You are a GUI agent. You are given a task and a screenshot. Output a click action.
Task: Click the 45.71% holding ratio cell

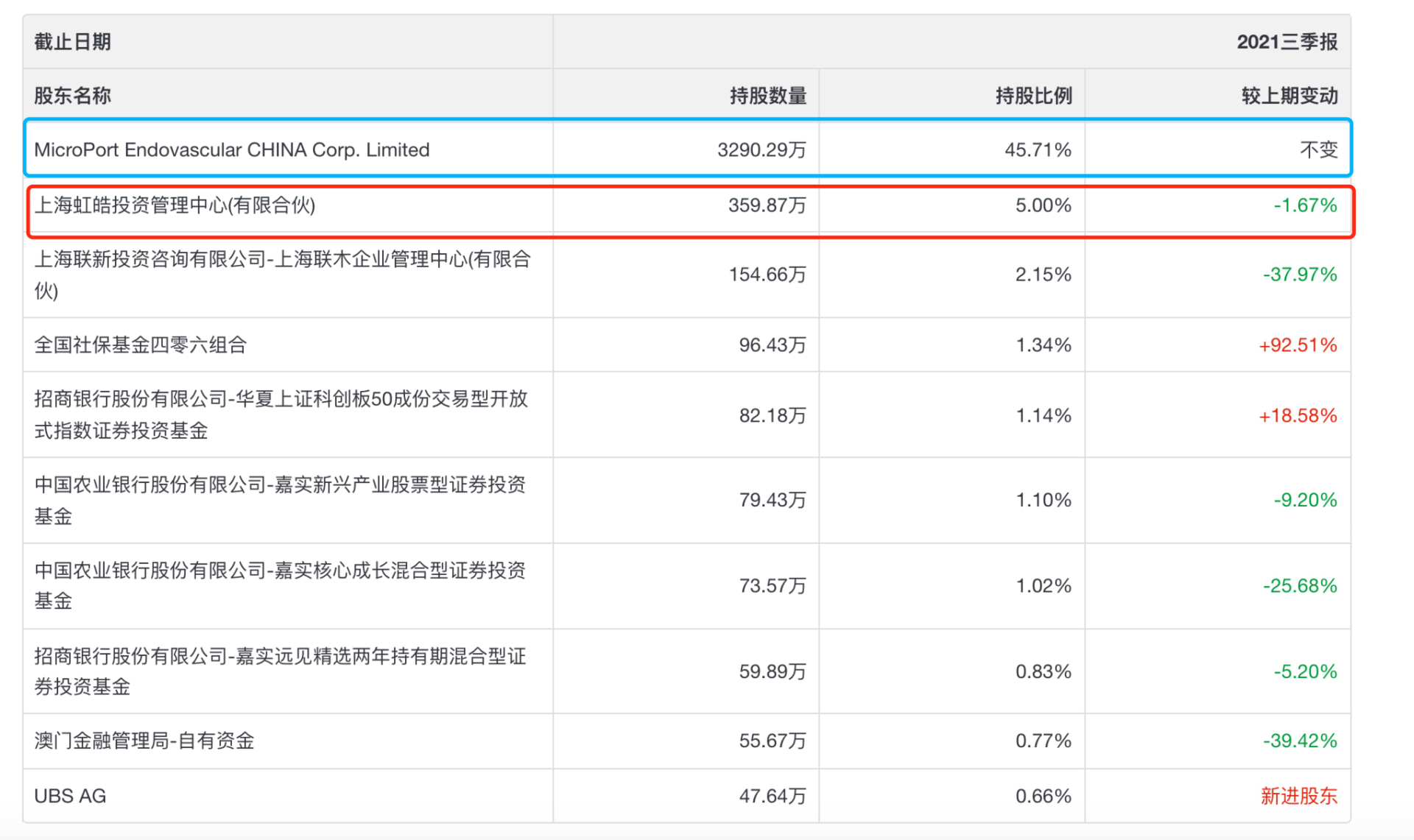(x=1037, y=150)
